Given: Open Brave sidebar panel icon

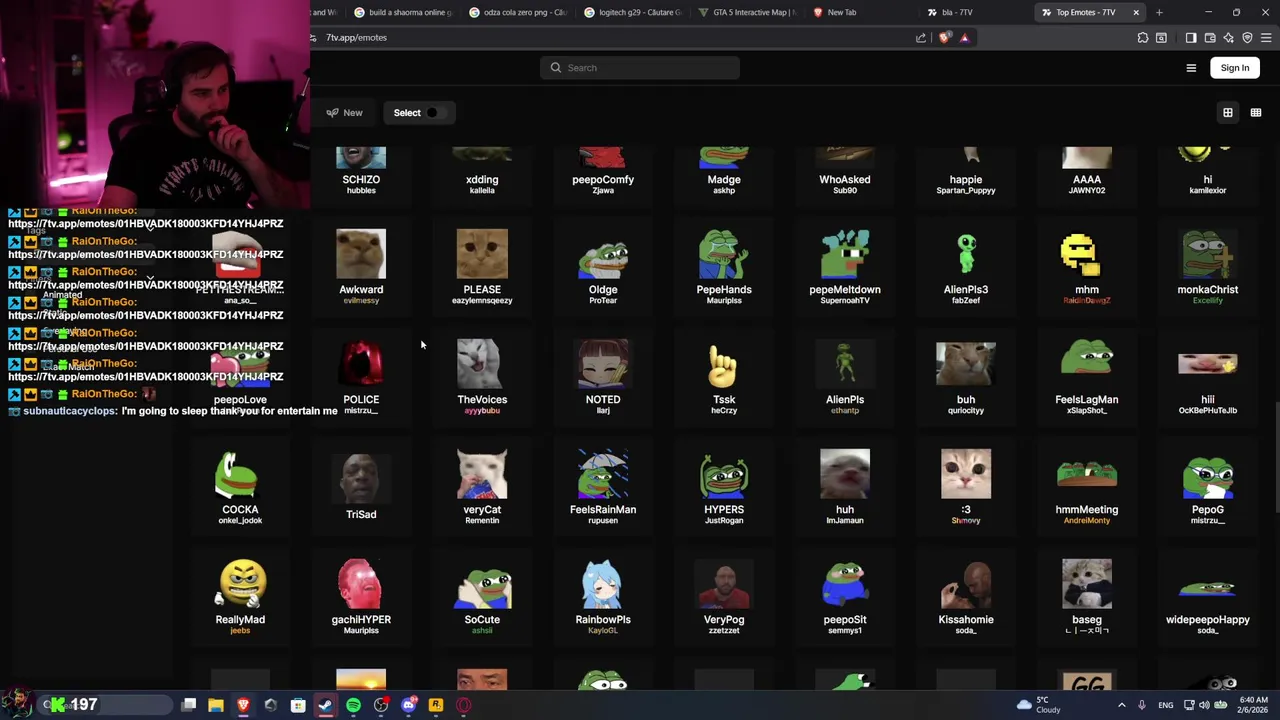Looking at the screenshot, I should point(1191,38).
